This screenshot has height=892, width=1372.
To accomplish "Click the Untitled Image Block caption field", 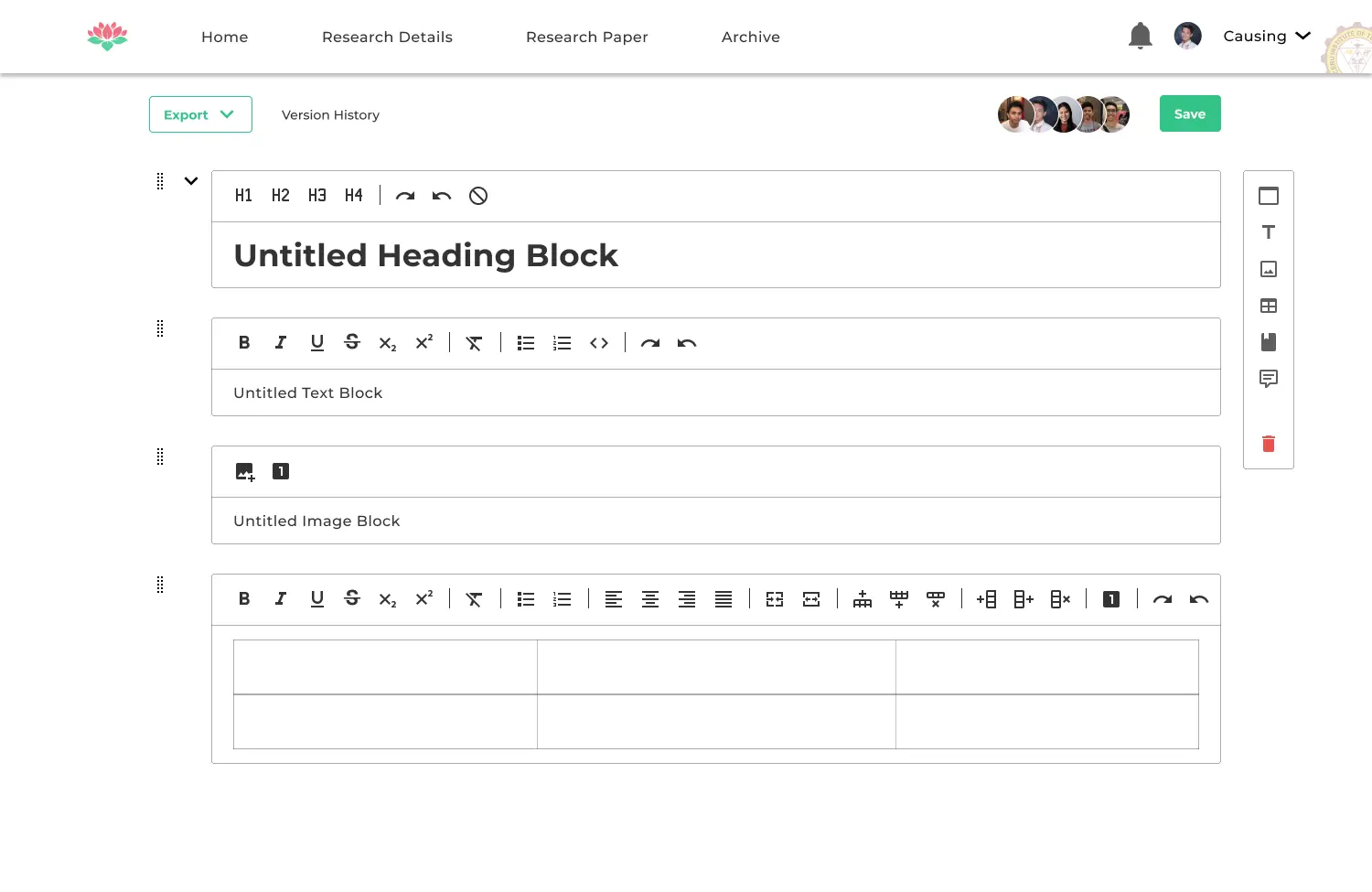I will coord(716,521).
